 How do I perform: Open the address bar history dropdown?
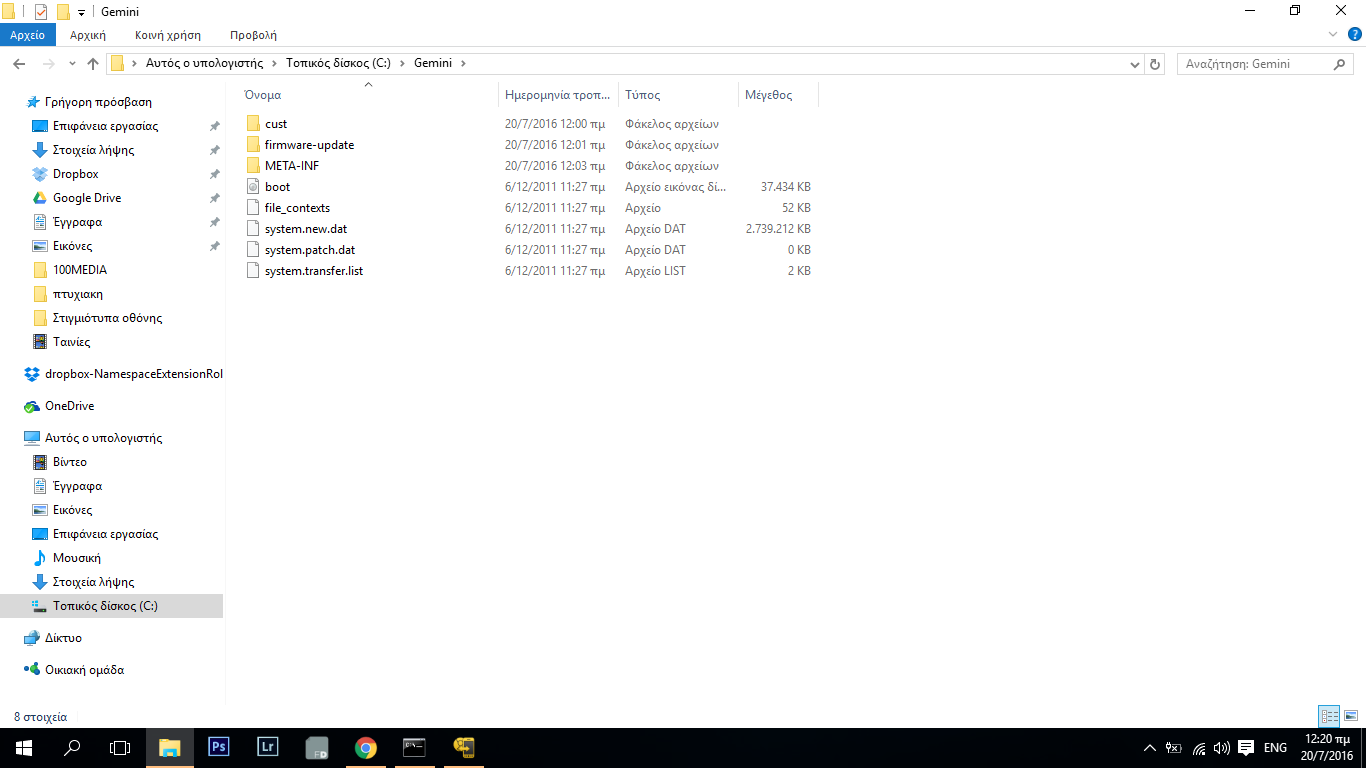click(x=1134, y=64)
